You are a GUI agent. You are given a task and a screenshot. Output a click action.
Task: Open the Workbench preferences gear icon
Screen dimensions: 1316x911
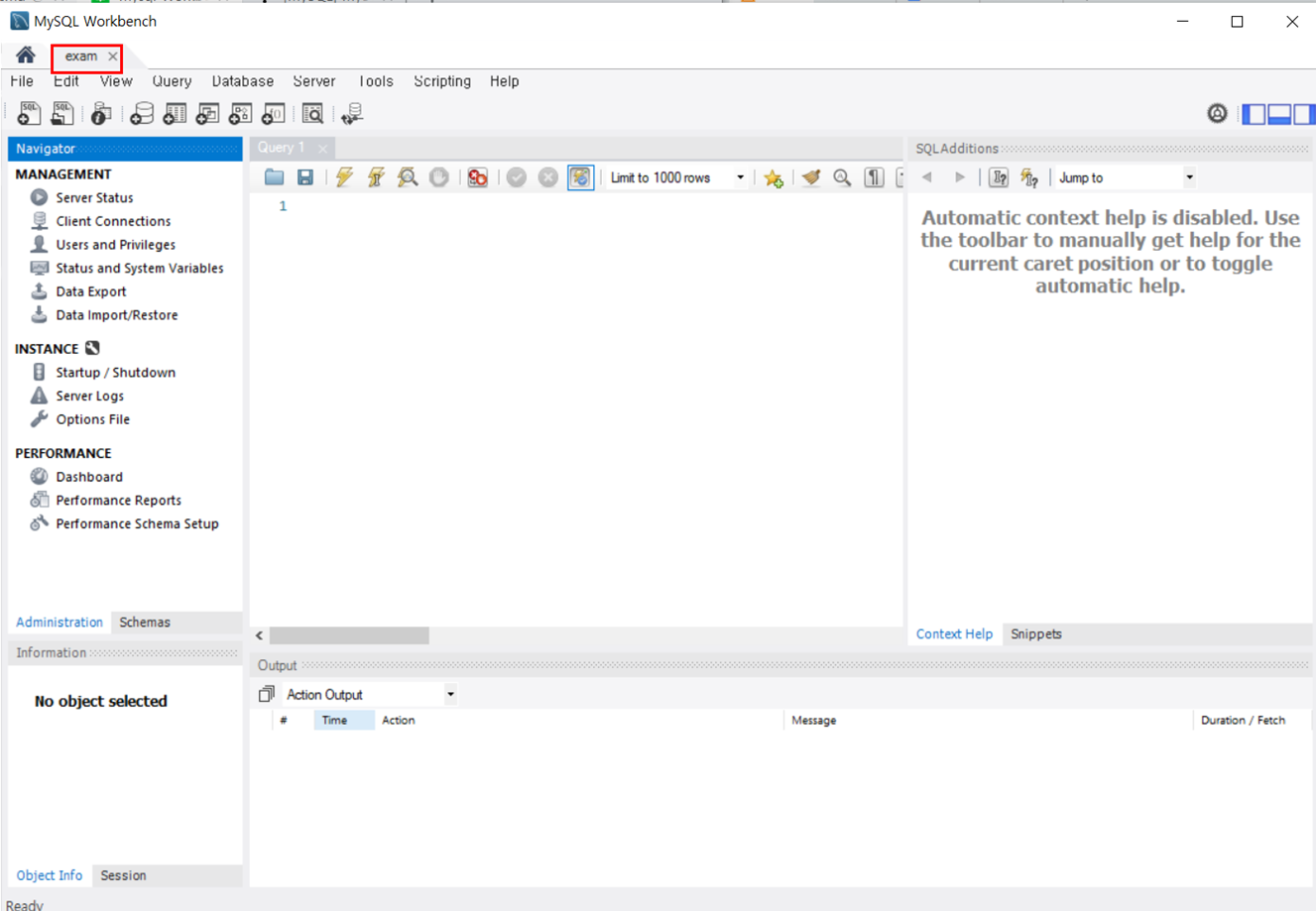click(1217, 114)
